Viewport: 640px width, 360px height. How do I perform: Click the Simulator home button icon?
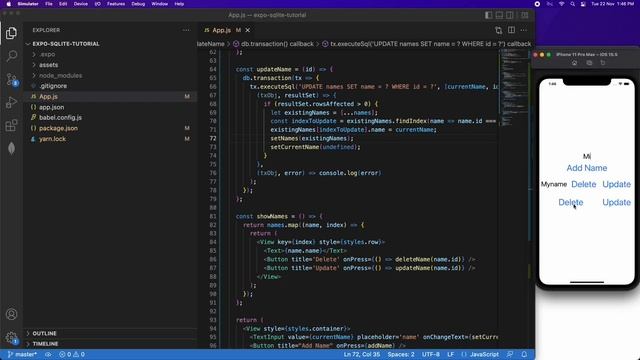(x=574, y=63)
